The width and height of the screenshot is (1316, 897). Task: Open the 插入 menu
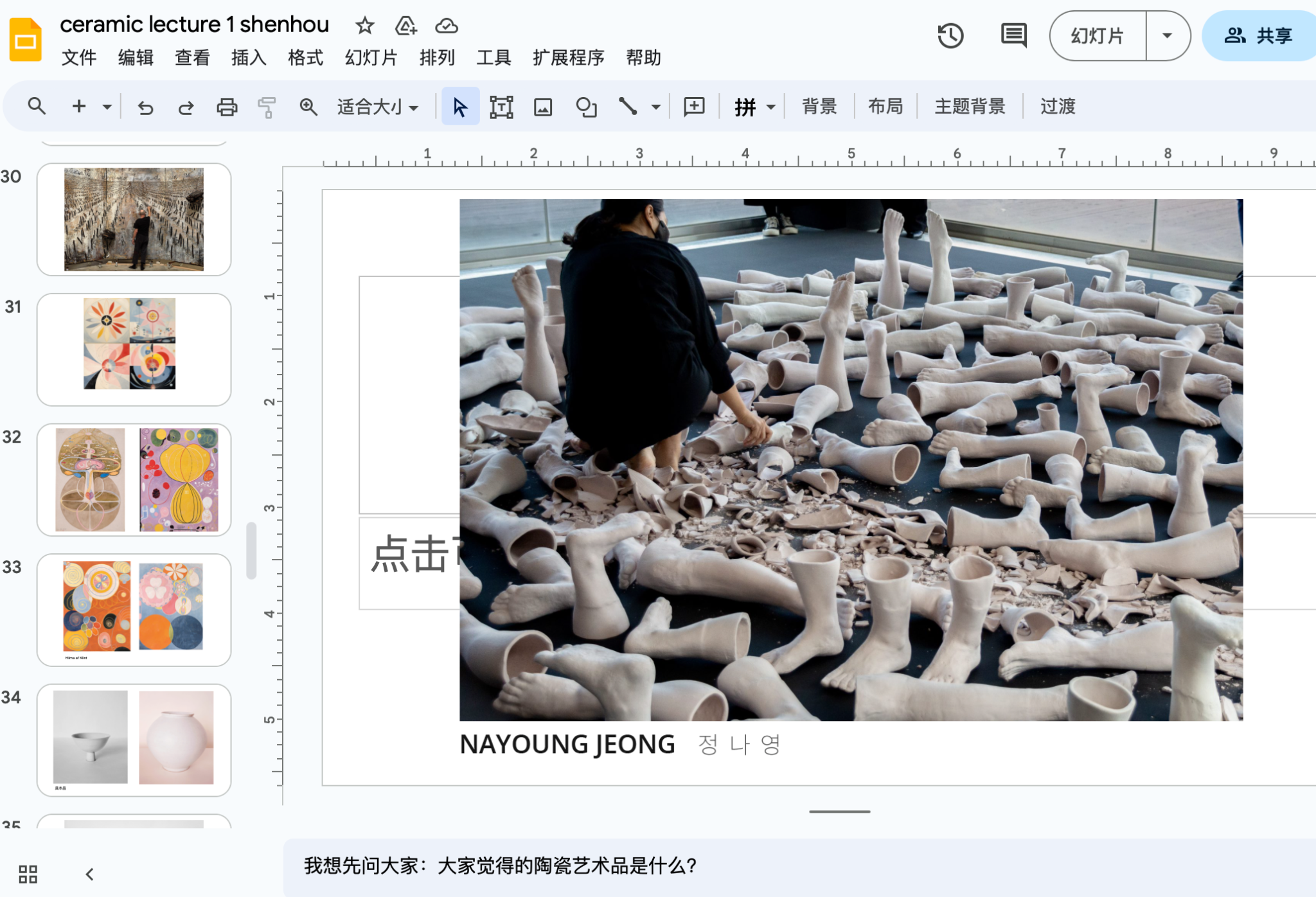click(x=249, y=58)
